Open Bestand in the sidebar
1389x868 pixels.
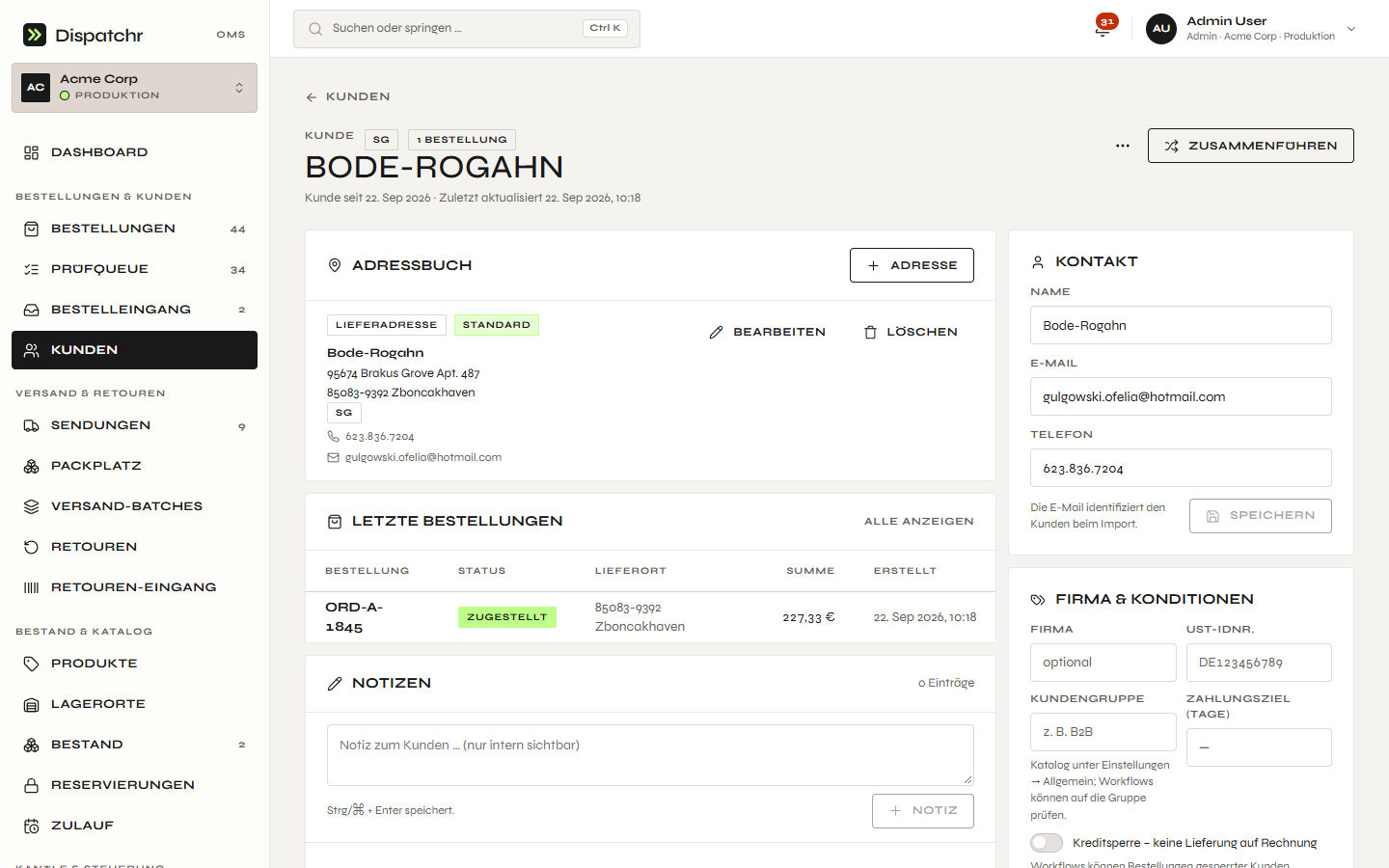click(x=134, y=745)
